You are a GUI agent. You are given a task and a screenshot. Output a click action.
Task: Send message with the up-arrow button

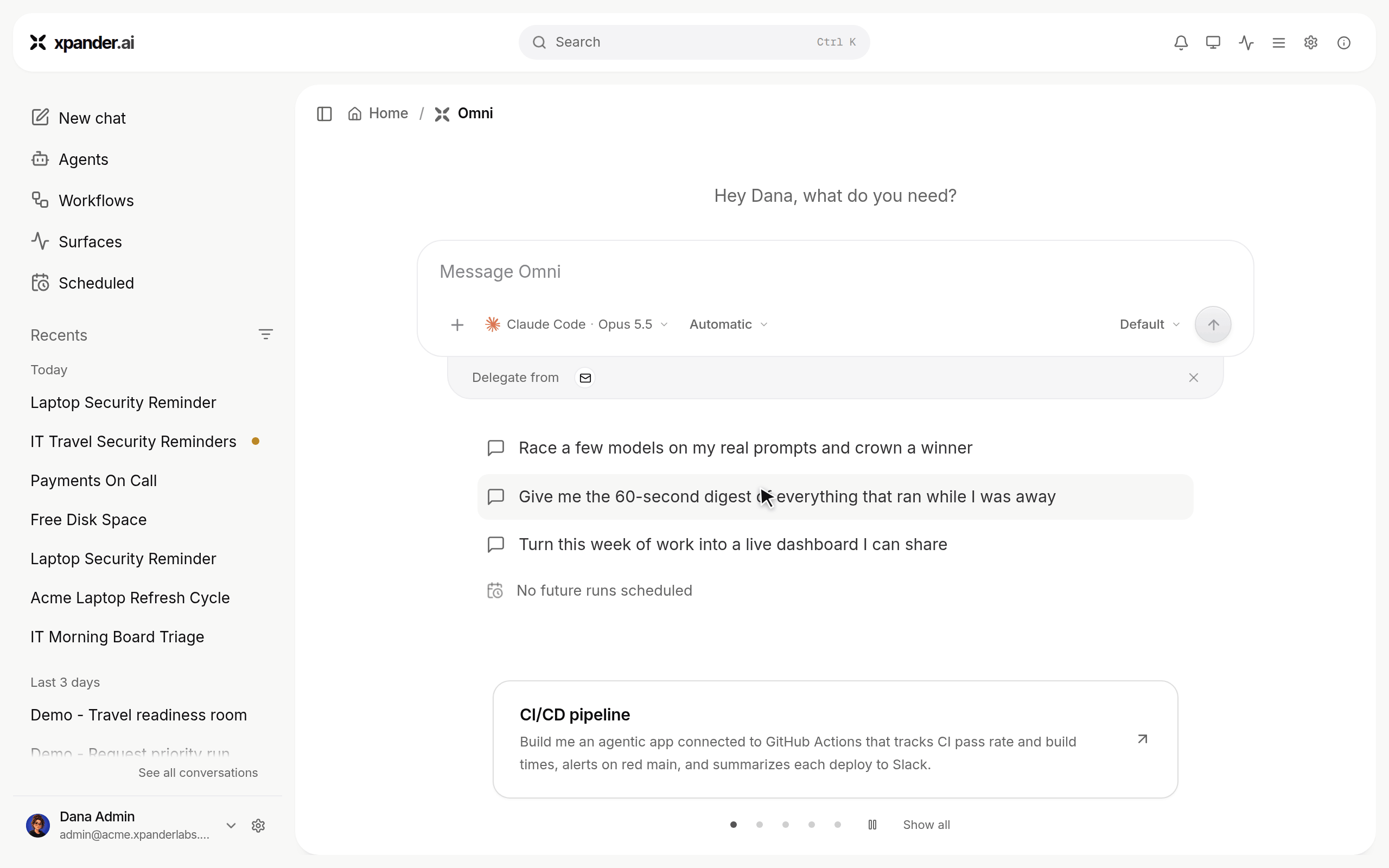pos(1213,324)
